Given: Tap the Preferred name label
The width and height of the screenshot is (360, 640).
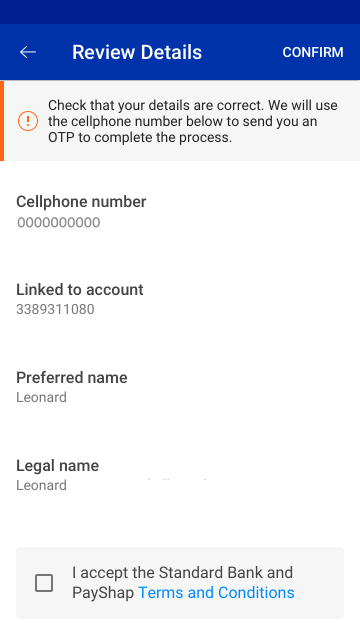Looking at the screenshot, I should [72, 378].
